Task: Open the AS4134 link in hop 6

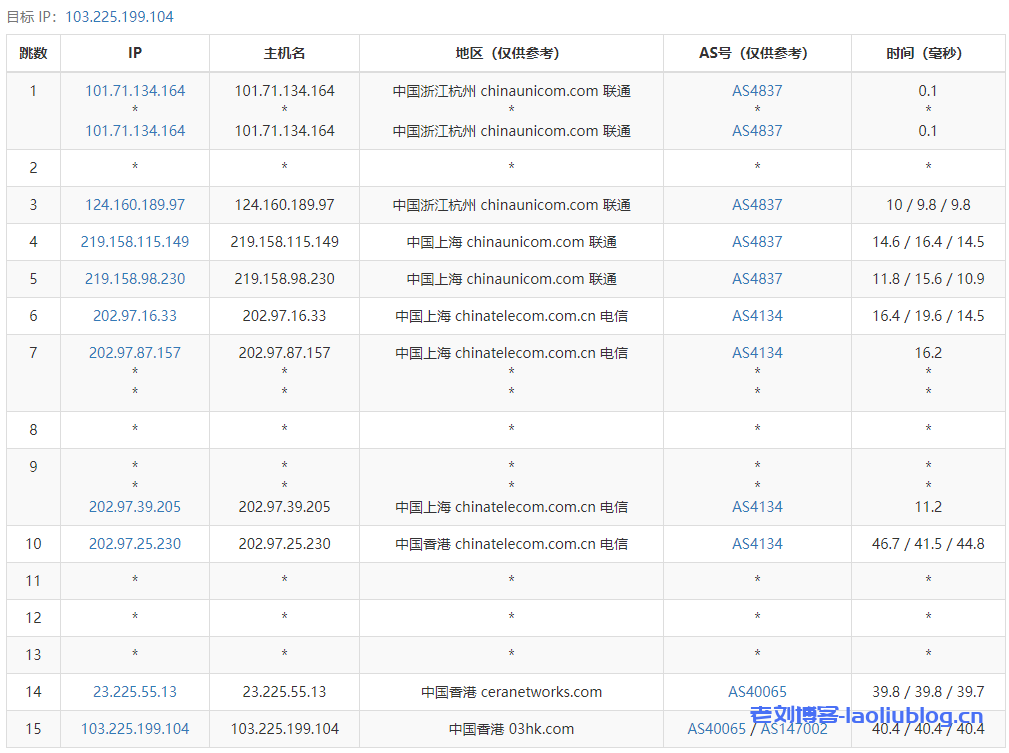Action: [757, 316]
